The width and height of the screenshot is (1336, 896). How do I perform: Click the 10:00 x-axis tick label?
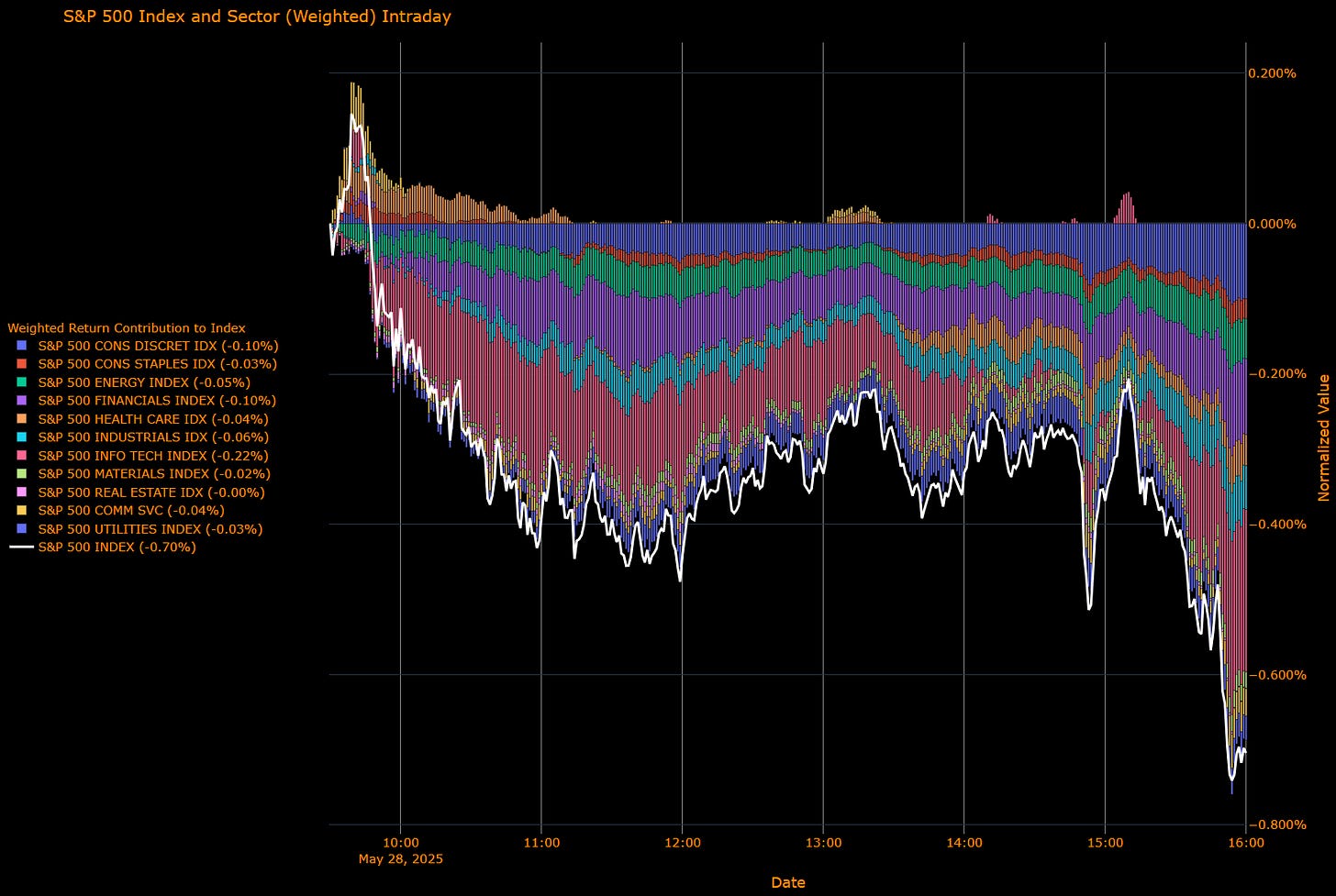click(x=401, y=842)
